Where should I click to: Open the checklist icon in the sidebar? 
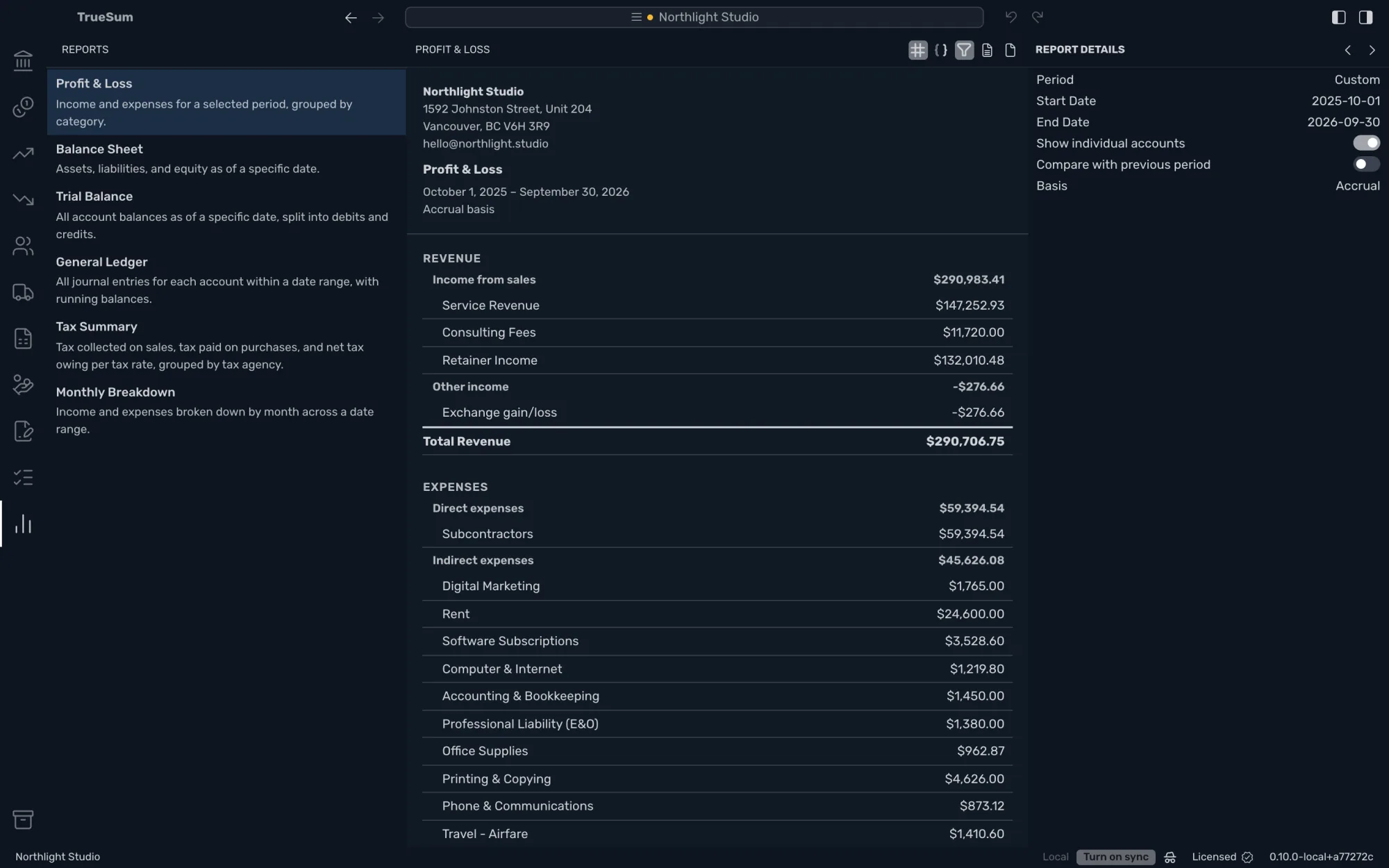click(23, 478)
